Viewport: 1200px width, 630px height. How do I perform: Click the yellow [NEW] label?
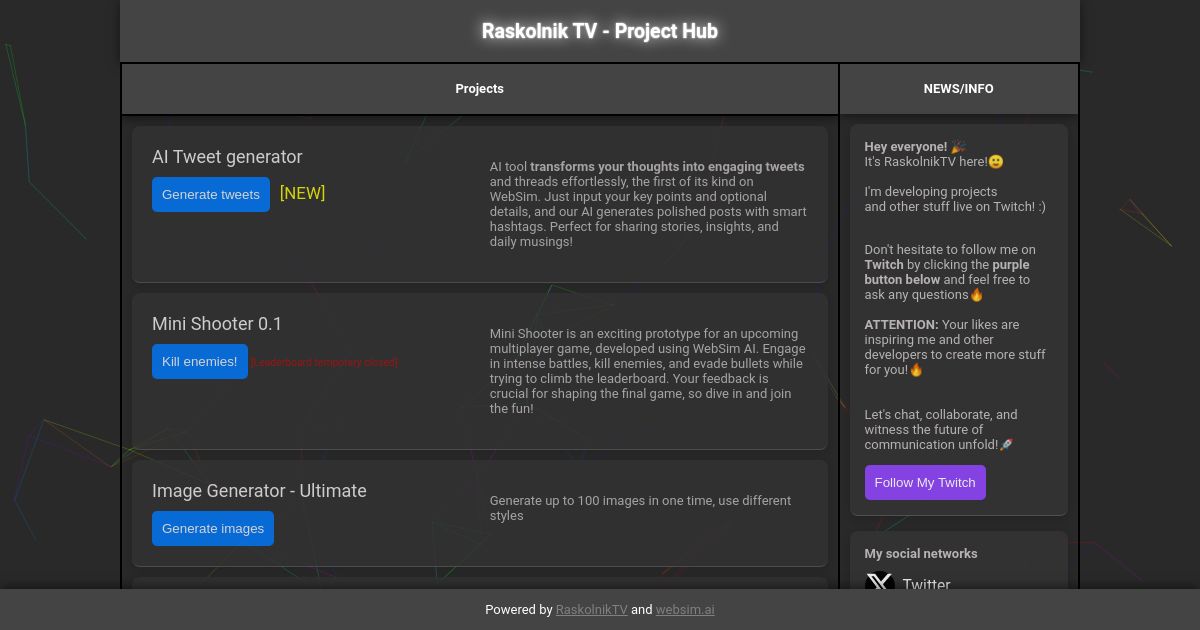tap(302, 193)
